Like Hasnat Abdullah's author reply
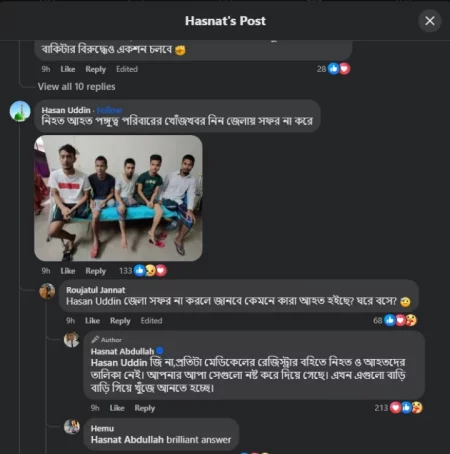450x454 pixels. pos(117,408)
